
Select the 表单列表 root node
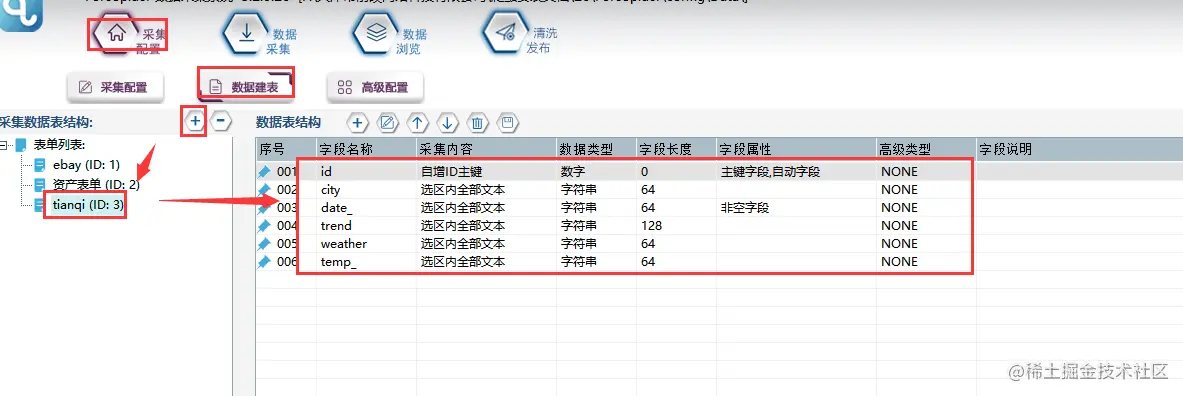tap(60, 145)
